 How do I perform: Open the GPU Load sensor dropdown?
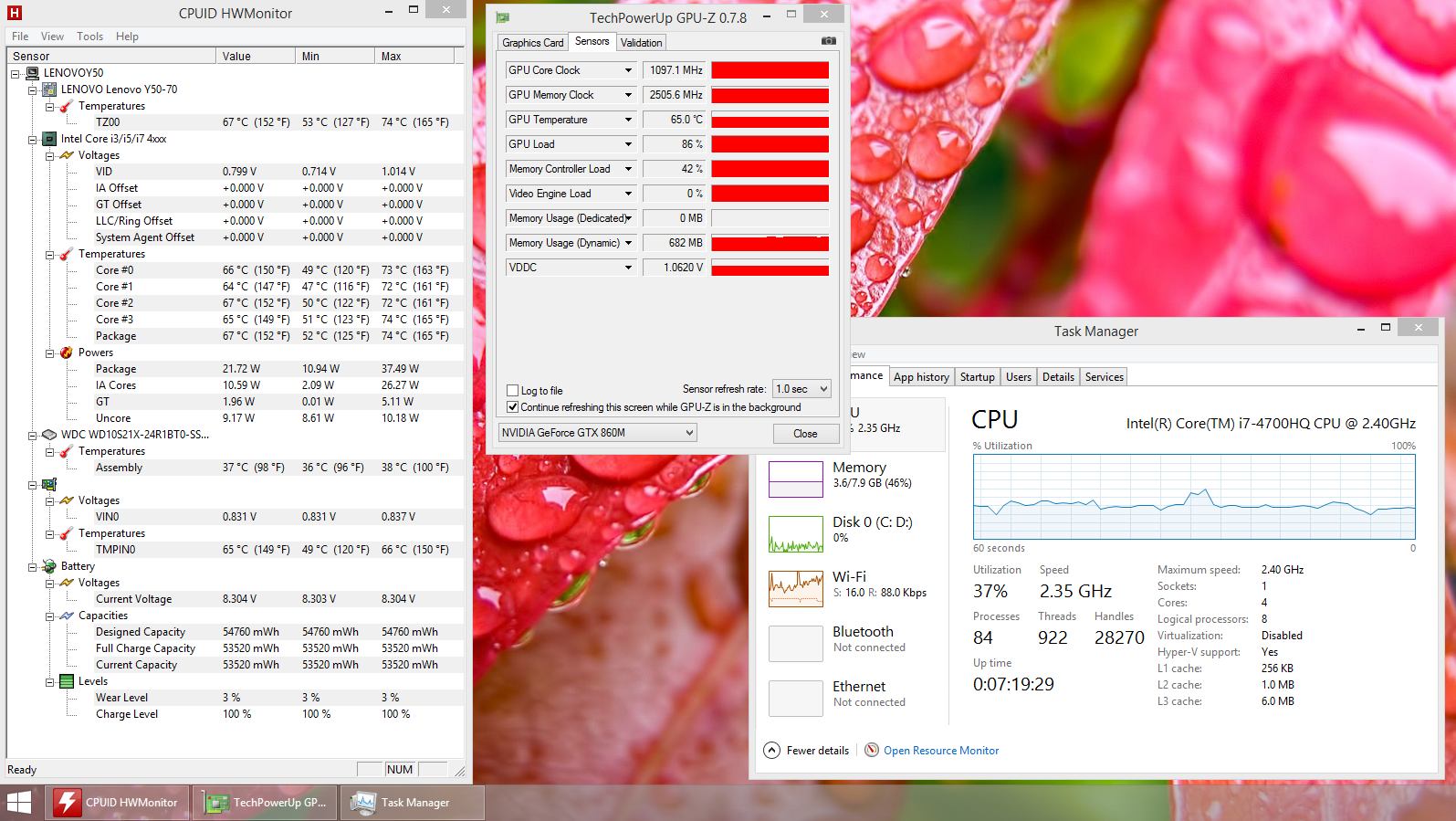[x=628, y=144]
